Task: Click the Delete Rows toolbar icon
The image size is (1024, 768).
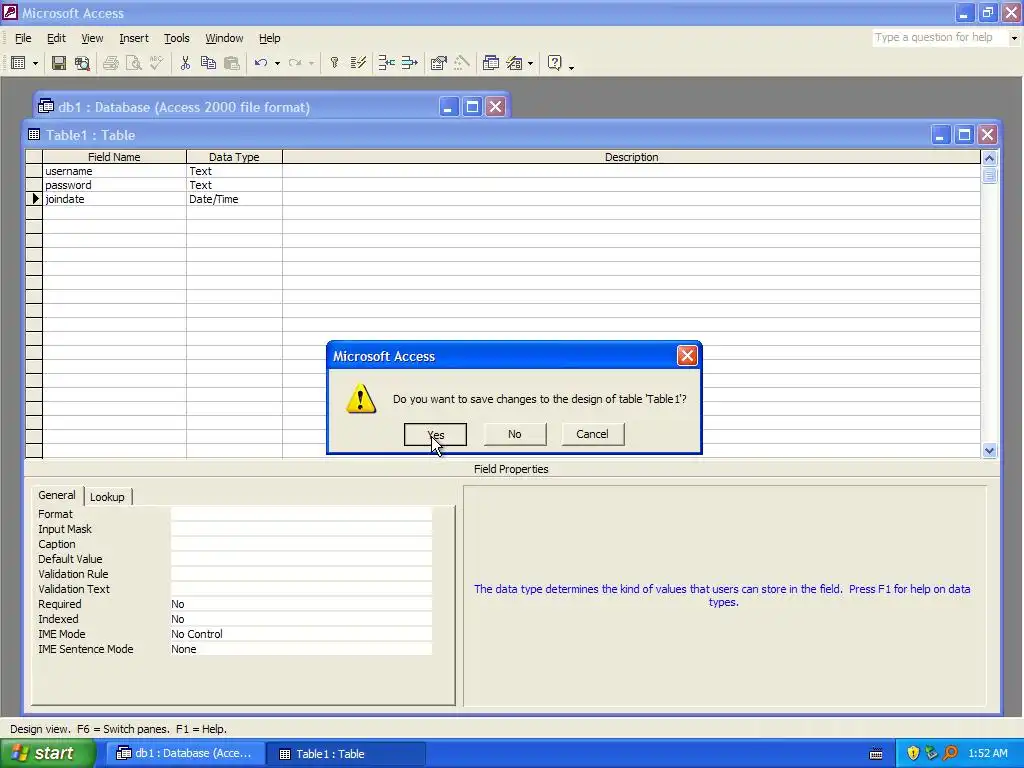Action: click(x=409, y=63)
